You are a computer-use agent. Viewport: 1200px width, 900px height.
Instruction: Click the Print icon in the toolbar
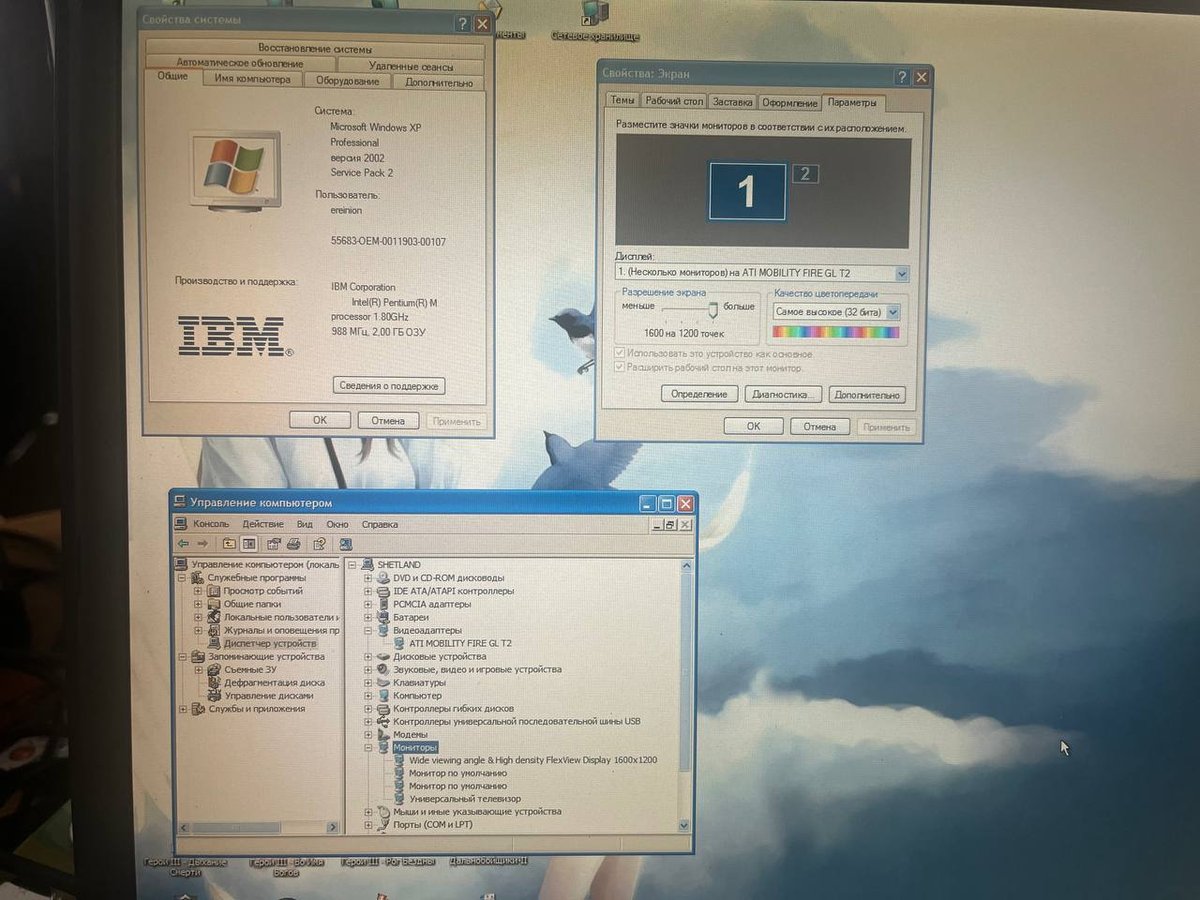[294, 544]
